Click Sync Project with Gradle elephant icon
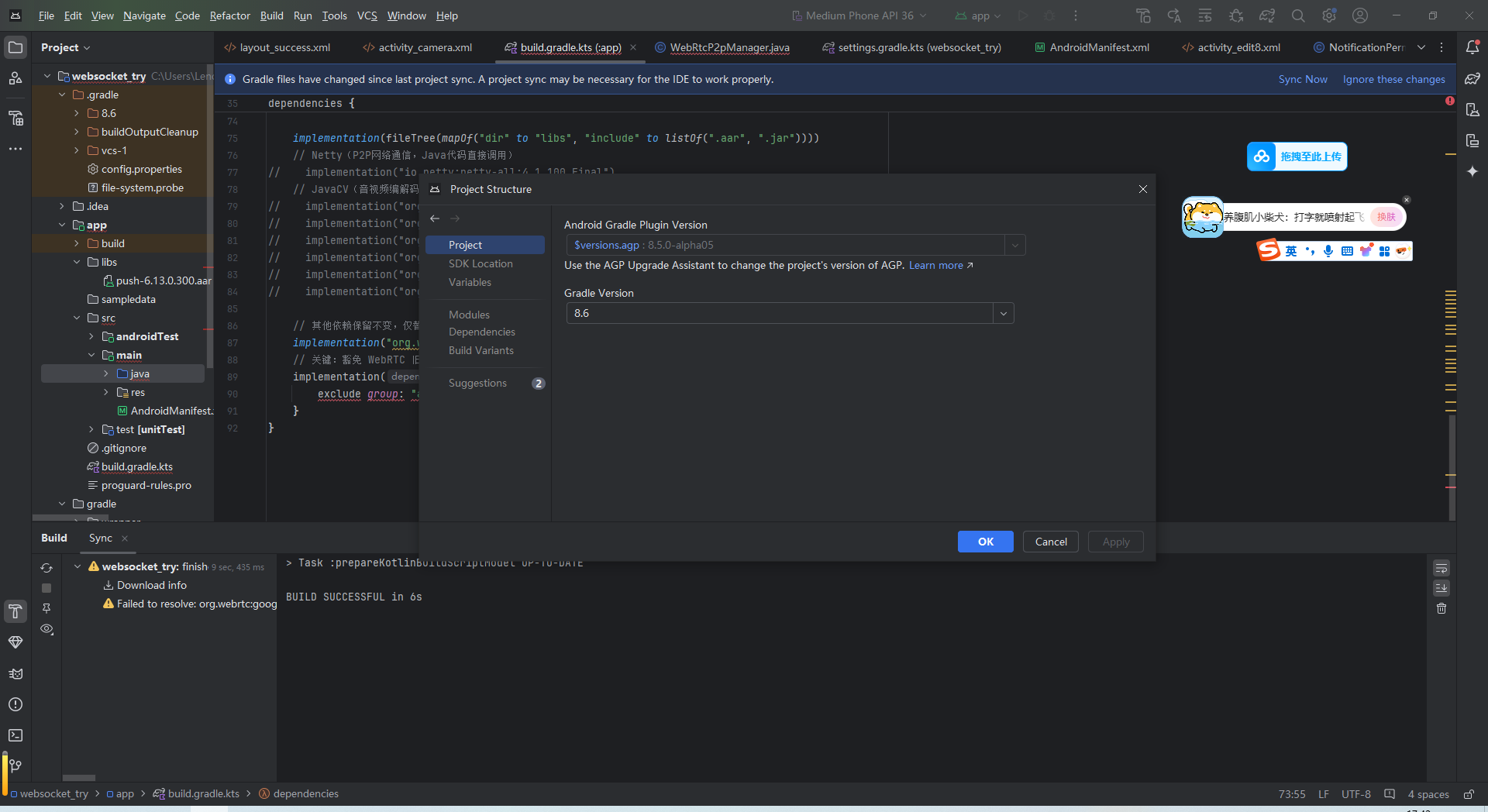The width and height of the screenshot is (1488, 812). 1267,15
